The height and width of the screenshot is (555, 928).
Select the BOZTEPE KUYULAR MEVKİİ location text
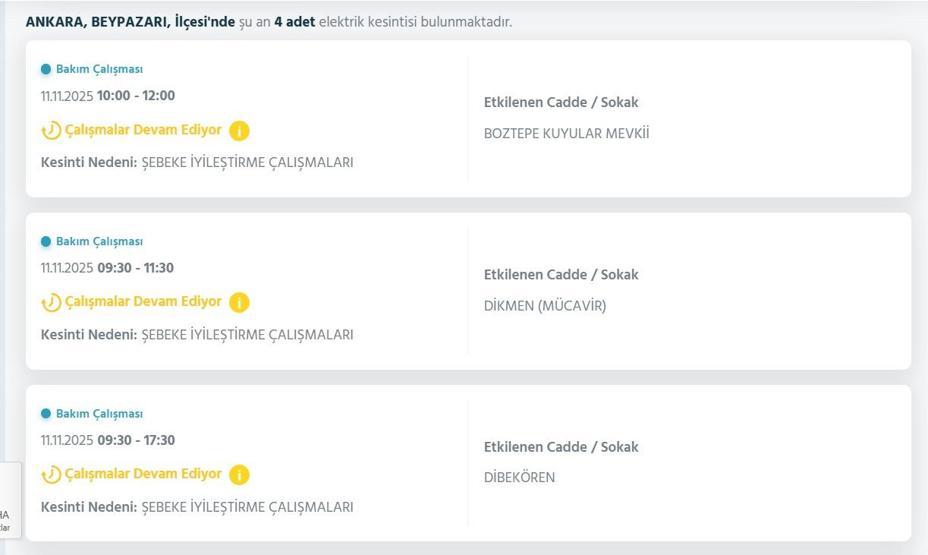point(566,134)
